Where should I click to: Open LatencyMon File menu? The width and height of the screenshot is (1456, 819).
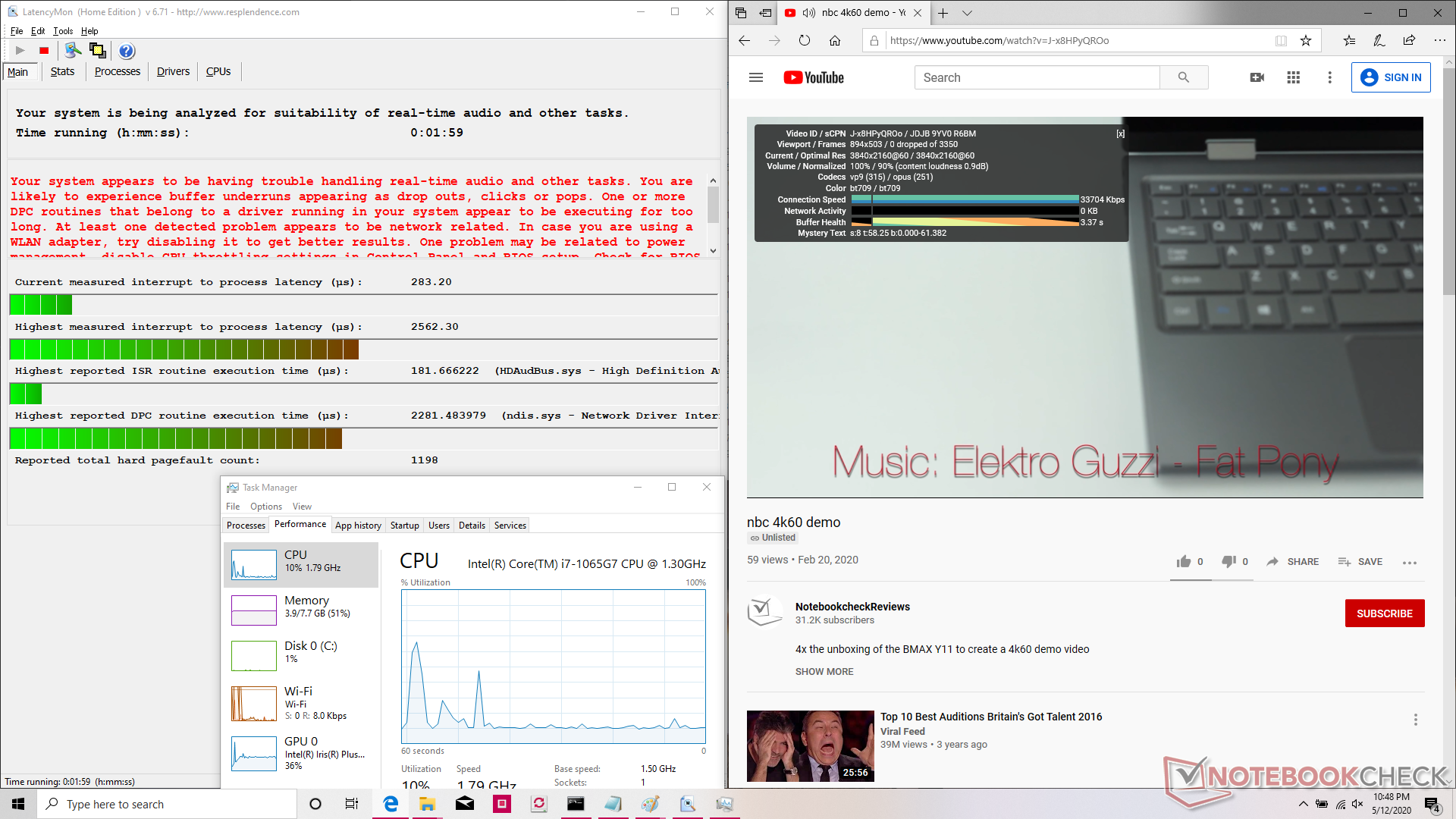pyautogui.click(x=17, y=31)
